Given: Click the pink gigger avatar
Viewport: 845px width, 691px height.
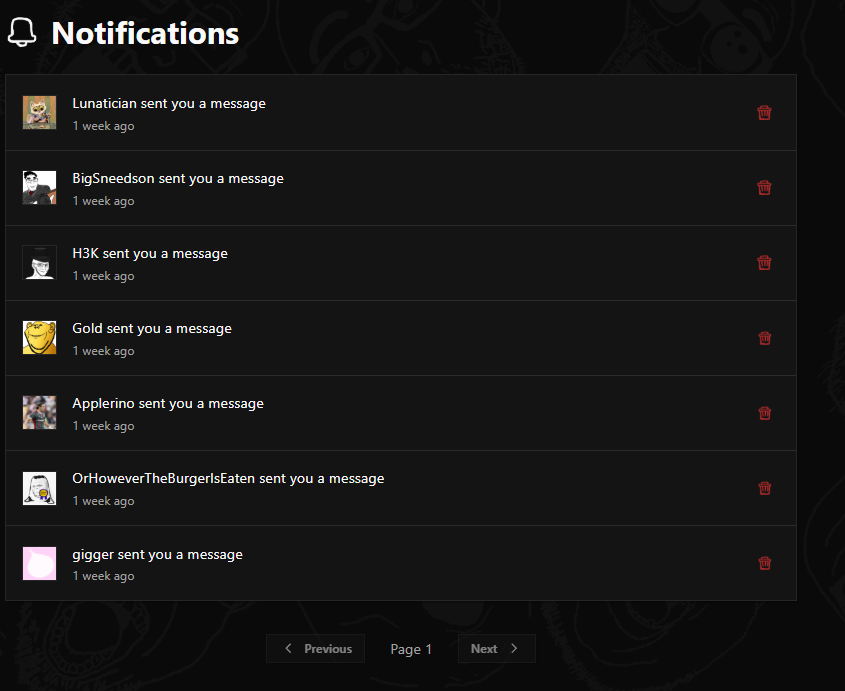Looking at the screenshot, I should [x=39, y=563].
